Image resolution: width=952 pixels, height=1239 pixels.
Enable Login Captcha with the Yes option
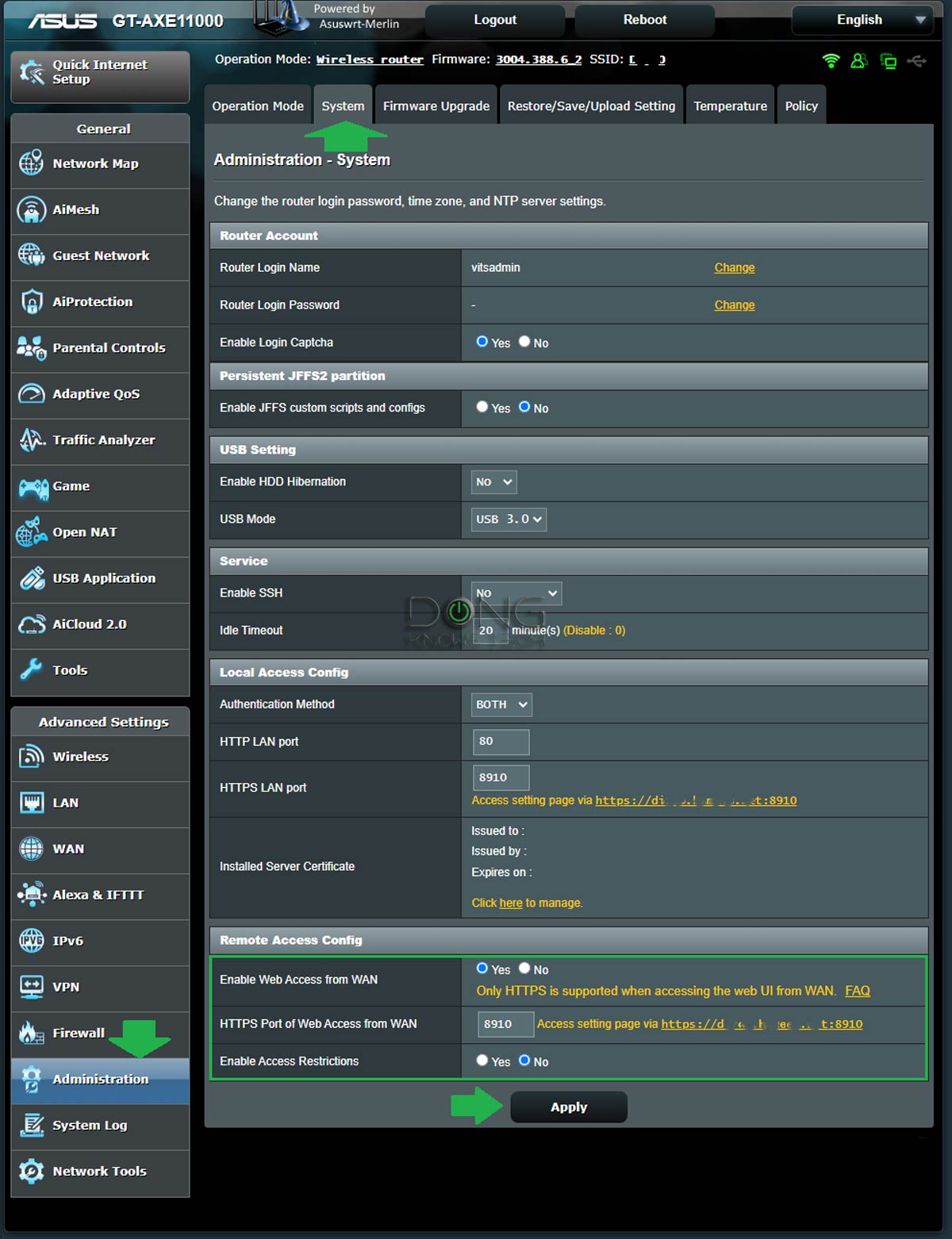(x=482, y=341)
